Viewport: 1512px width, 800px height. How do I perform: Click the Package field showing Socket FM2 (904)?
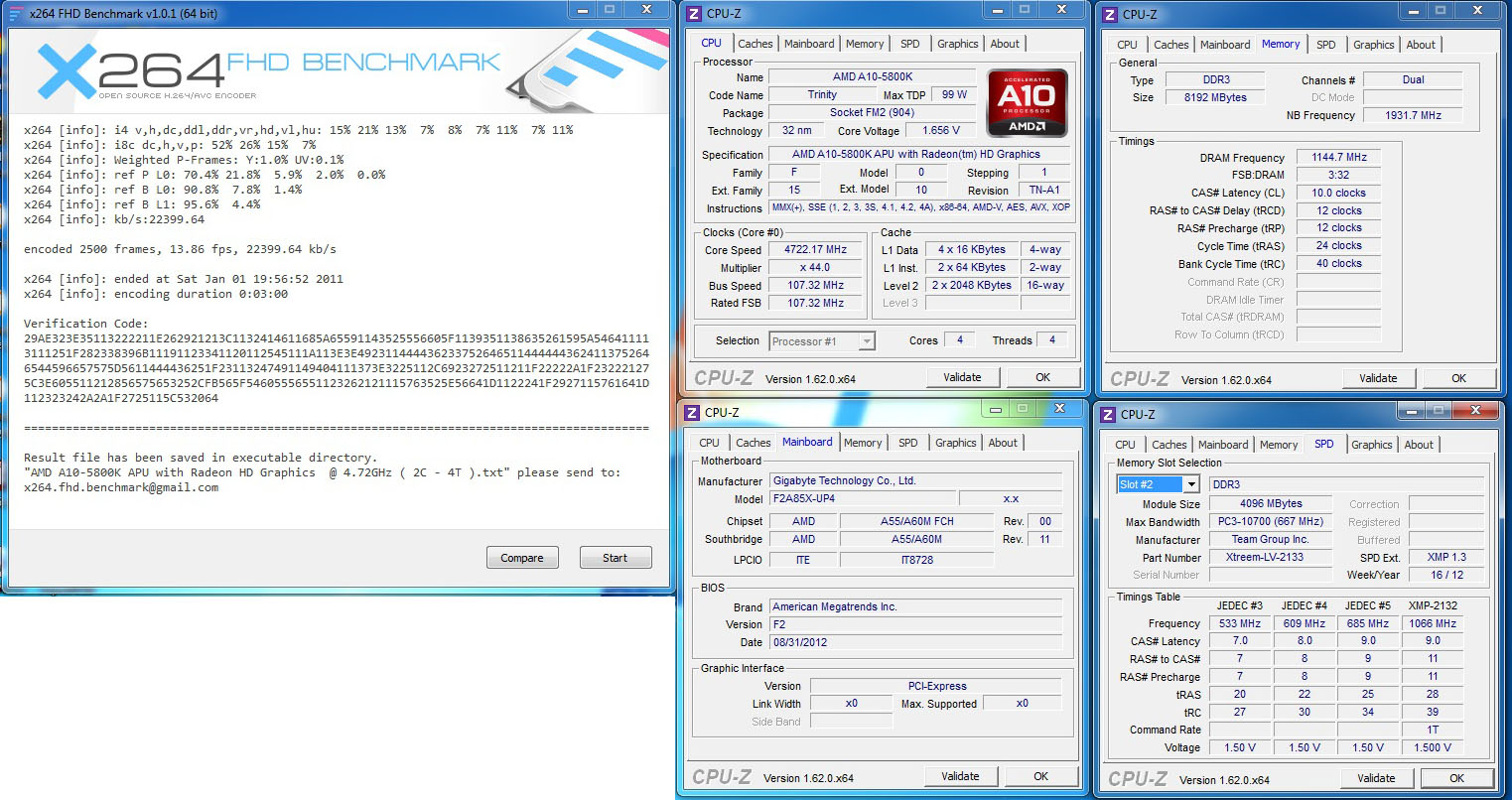pyautogui.click(x=873, y=112)
